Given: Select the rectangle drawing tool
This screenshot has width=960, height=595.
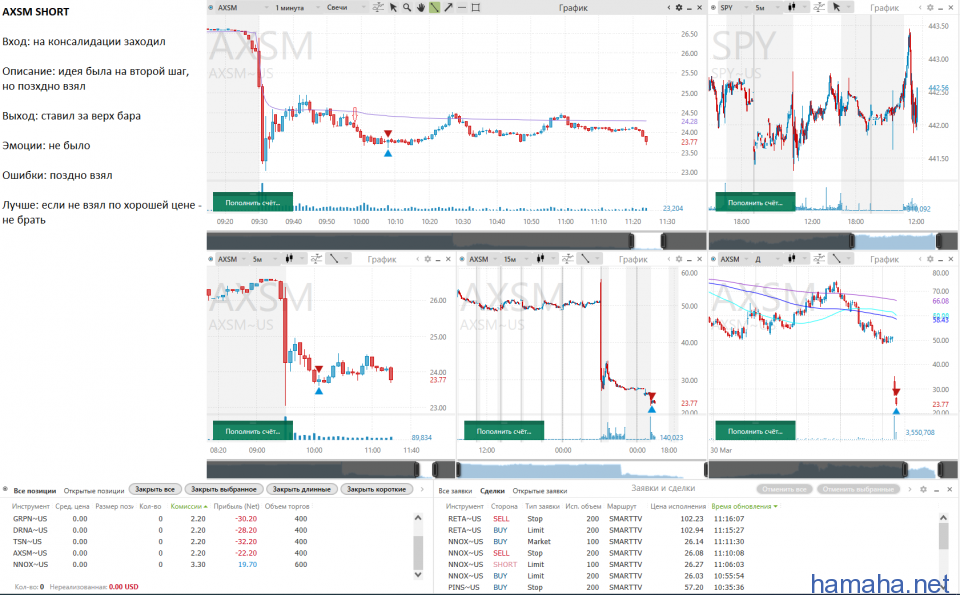Looking at the screenshot, I should (476, 7).
